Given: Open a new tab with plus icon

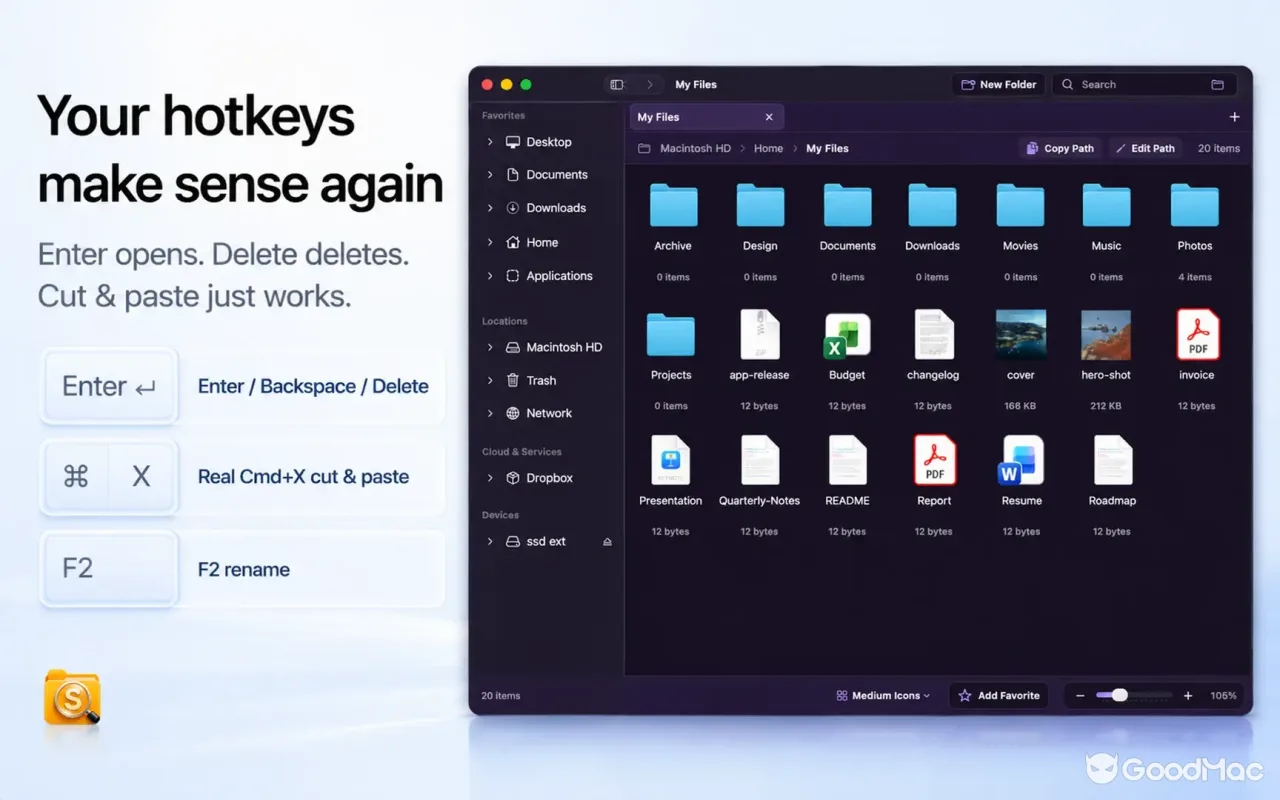Looking at the screenshot, I should coord(1234,117).
